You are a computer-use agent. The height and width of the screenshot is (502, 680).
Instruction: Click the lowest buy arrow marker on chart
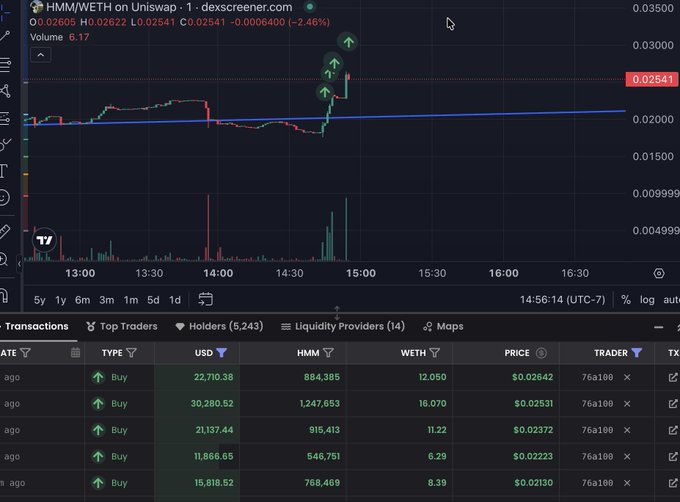(x=325, y=92)
